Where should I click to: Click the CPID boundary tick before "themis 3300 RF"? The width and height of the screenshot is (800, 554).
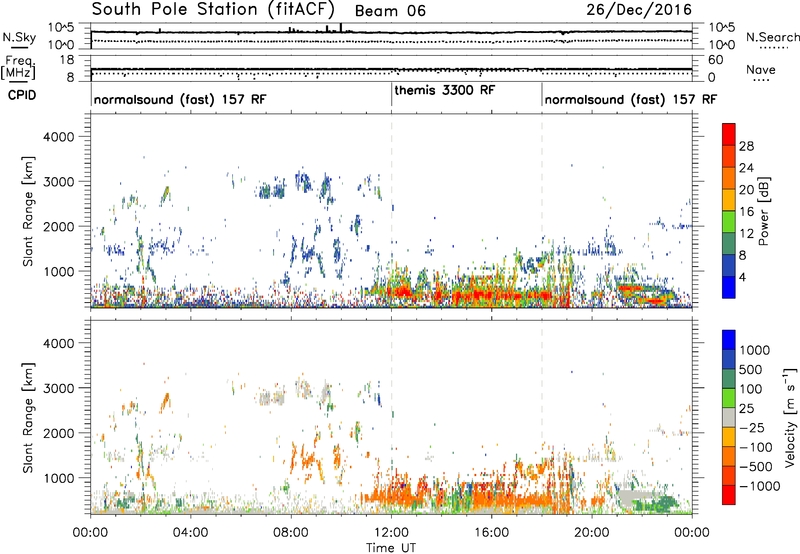(x=391, y=94)
